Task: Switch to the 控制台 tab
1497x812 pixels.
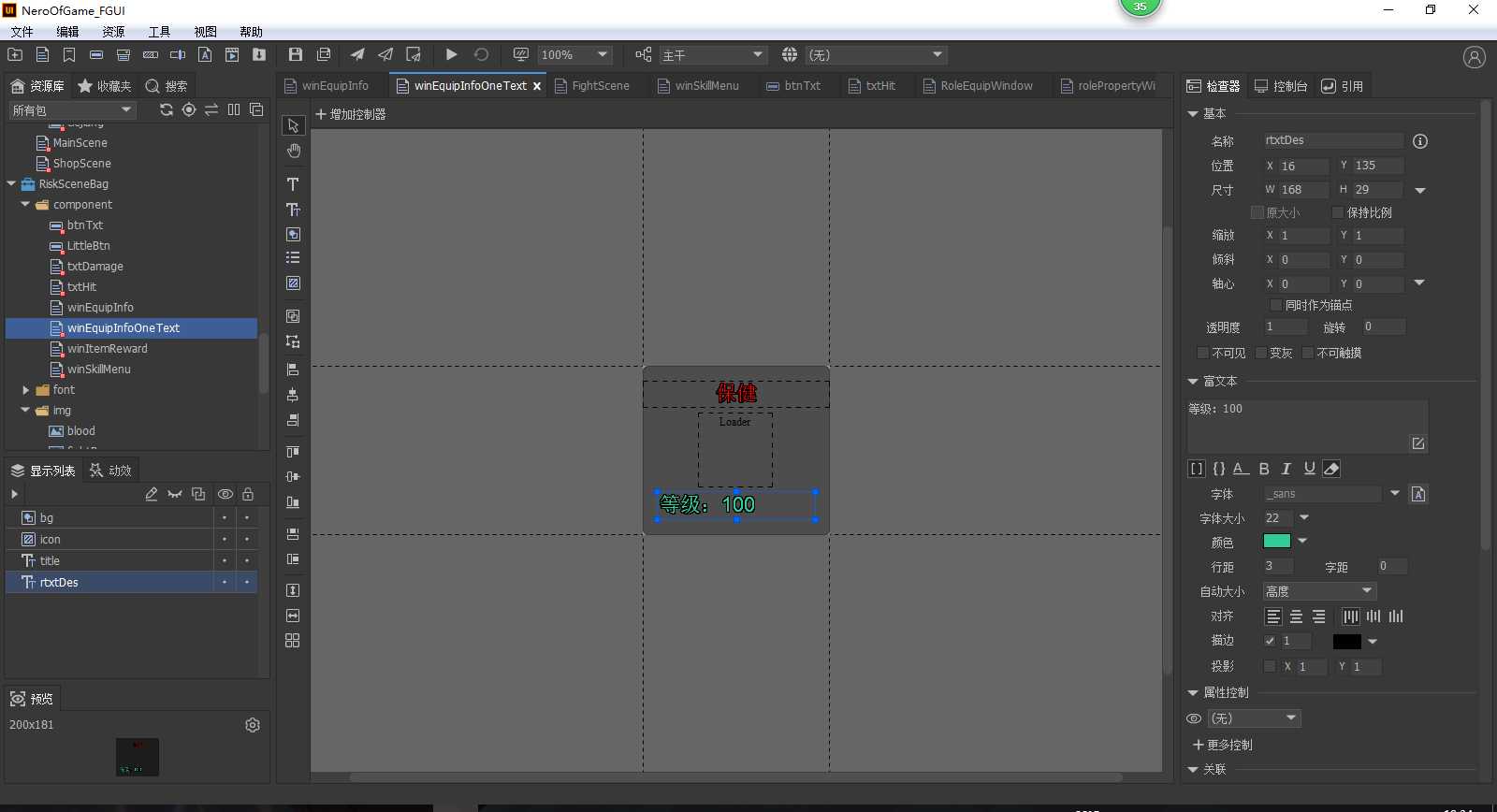Action: point(1280,86)
